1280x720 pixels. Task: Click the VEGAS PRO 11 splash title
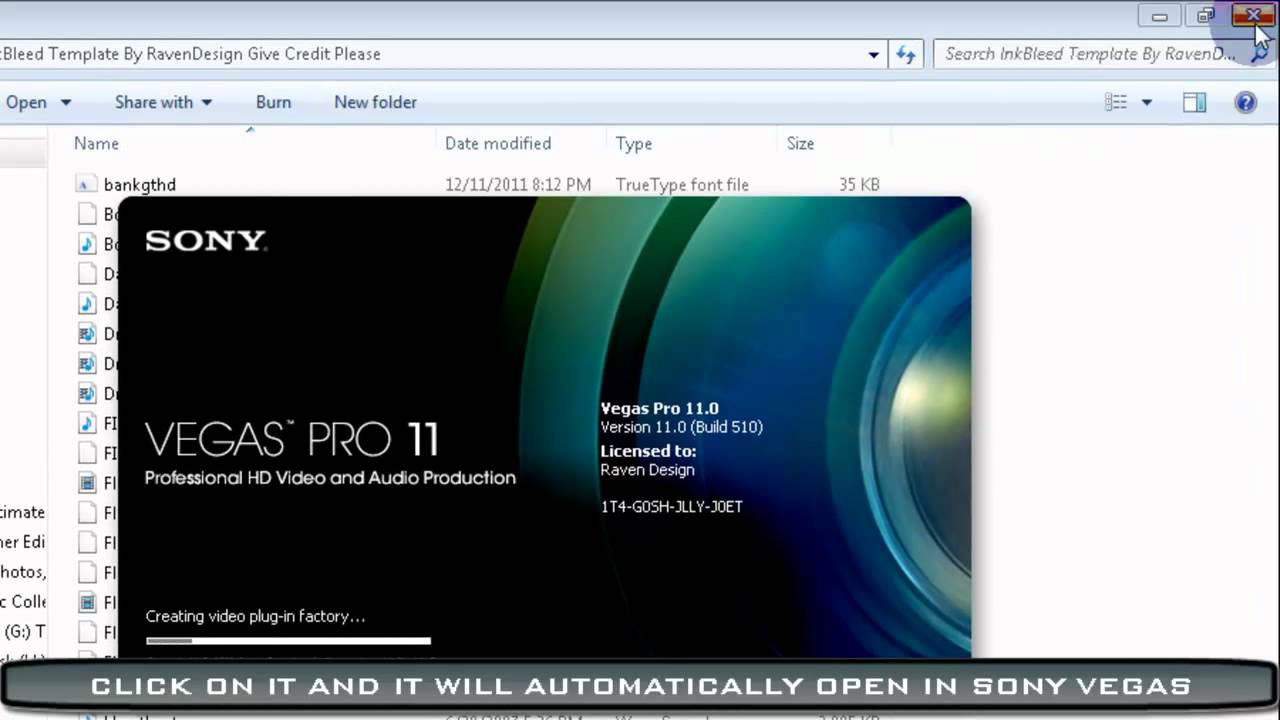(291, 439)
